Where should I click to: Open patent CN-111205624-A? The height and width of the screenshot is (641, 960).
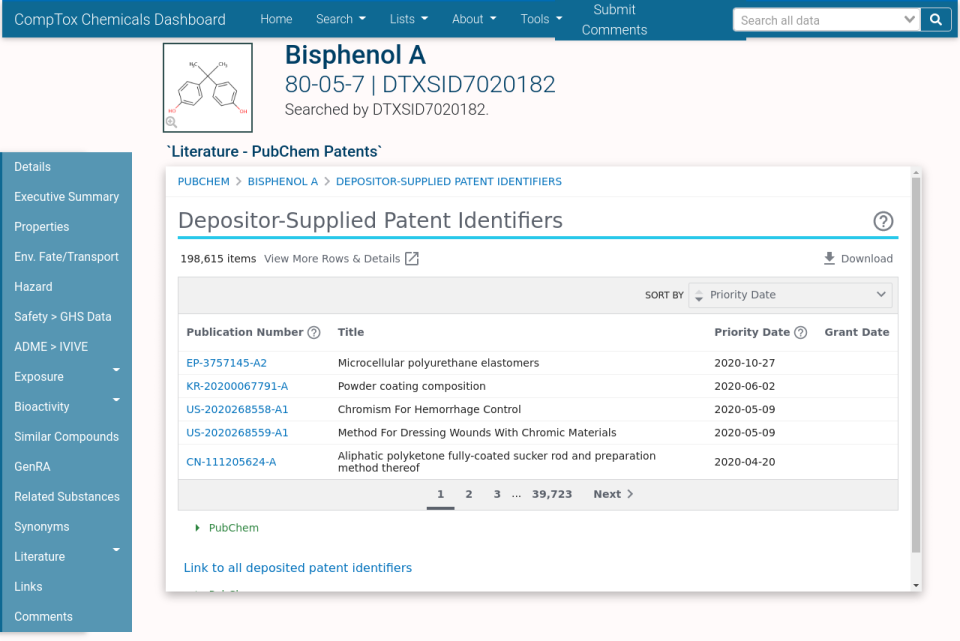point(231,462)
